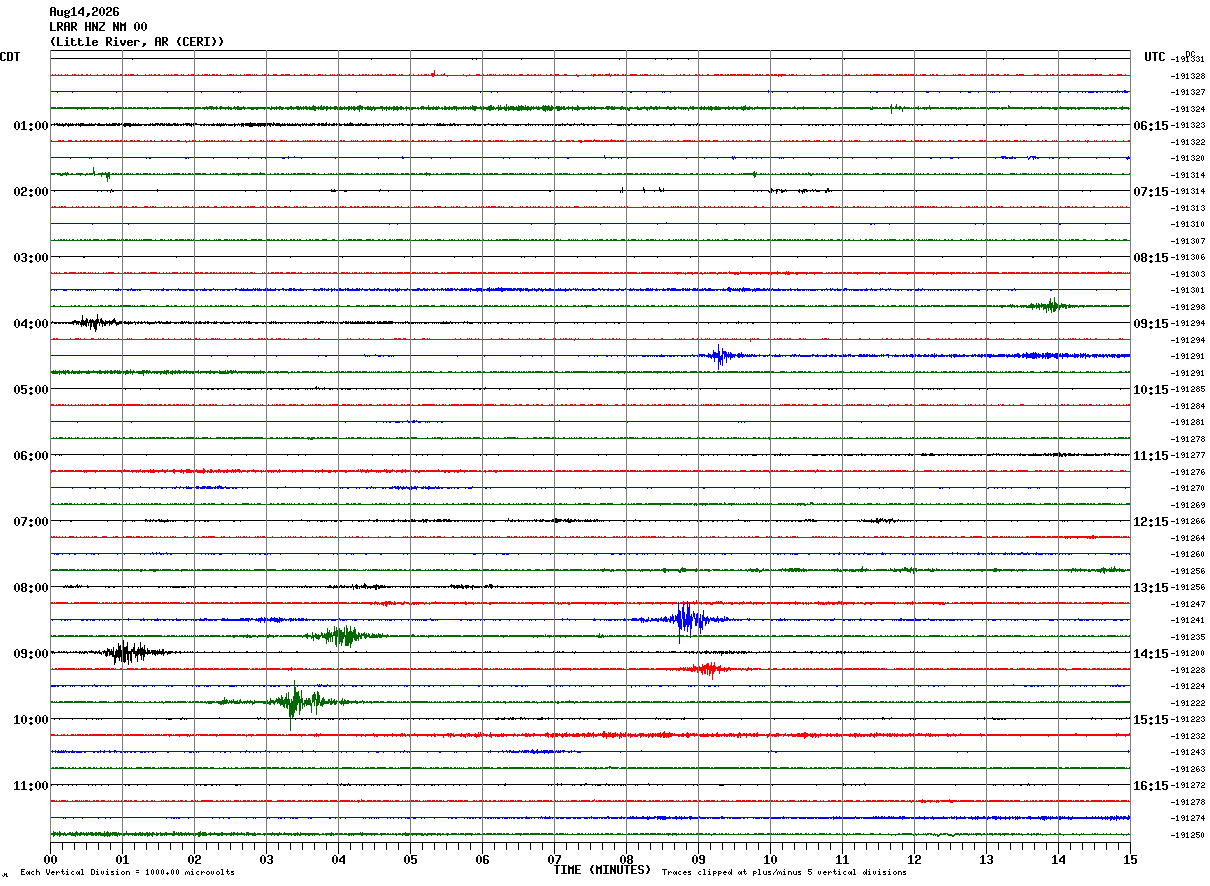This screenshot has width=1210, height=886.
Task: Click the TIME (MINUTES) axis label
Action: pos(602,870)
